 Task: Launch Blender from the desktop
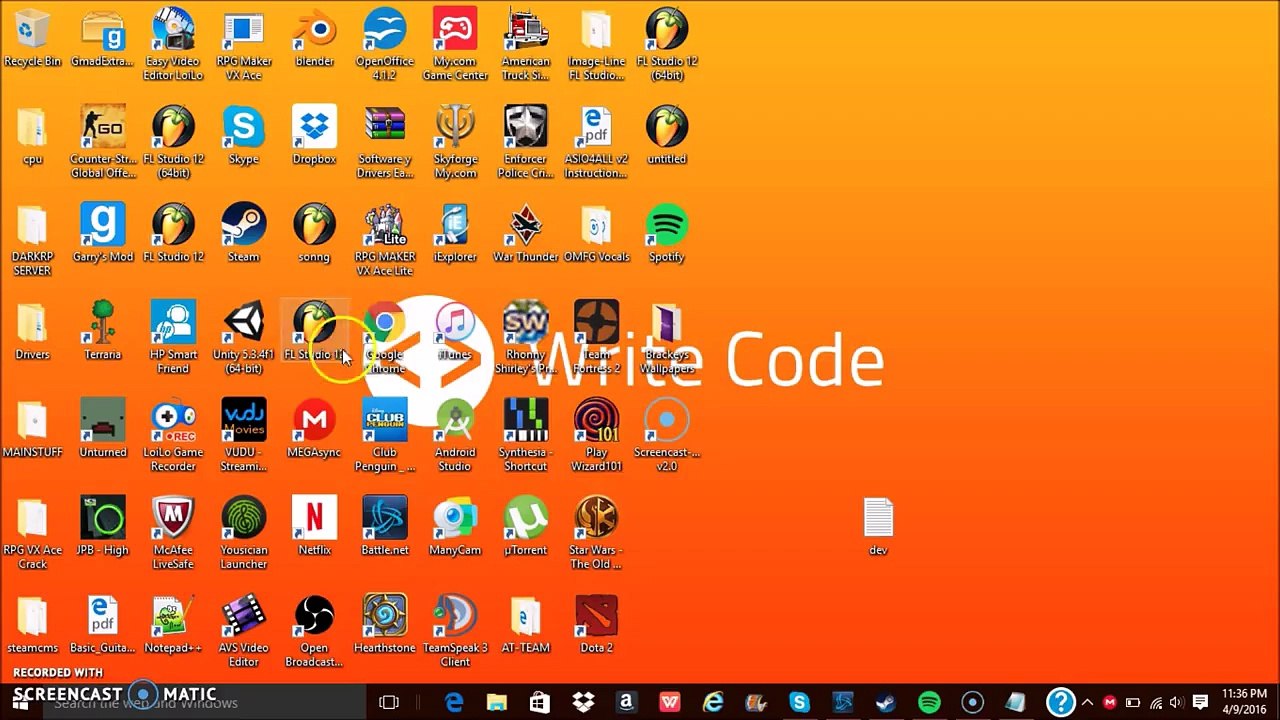click(314, 38)
